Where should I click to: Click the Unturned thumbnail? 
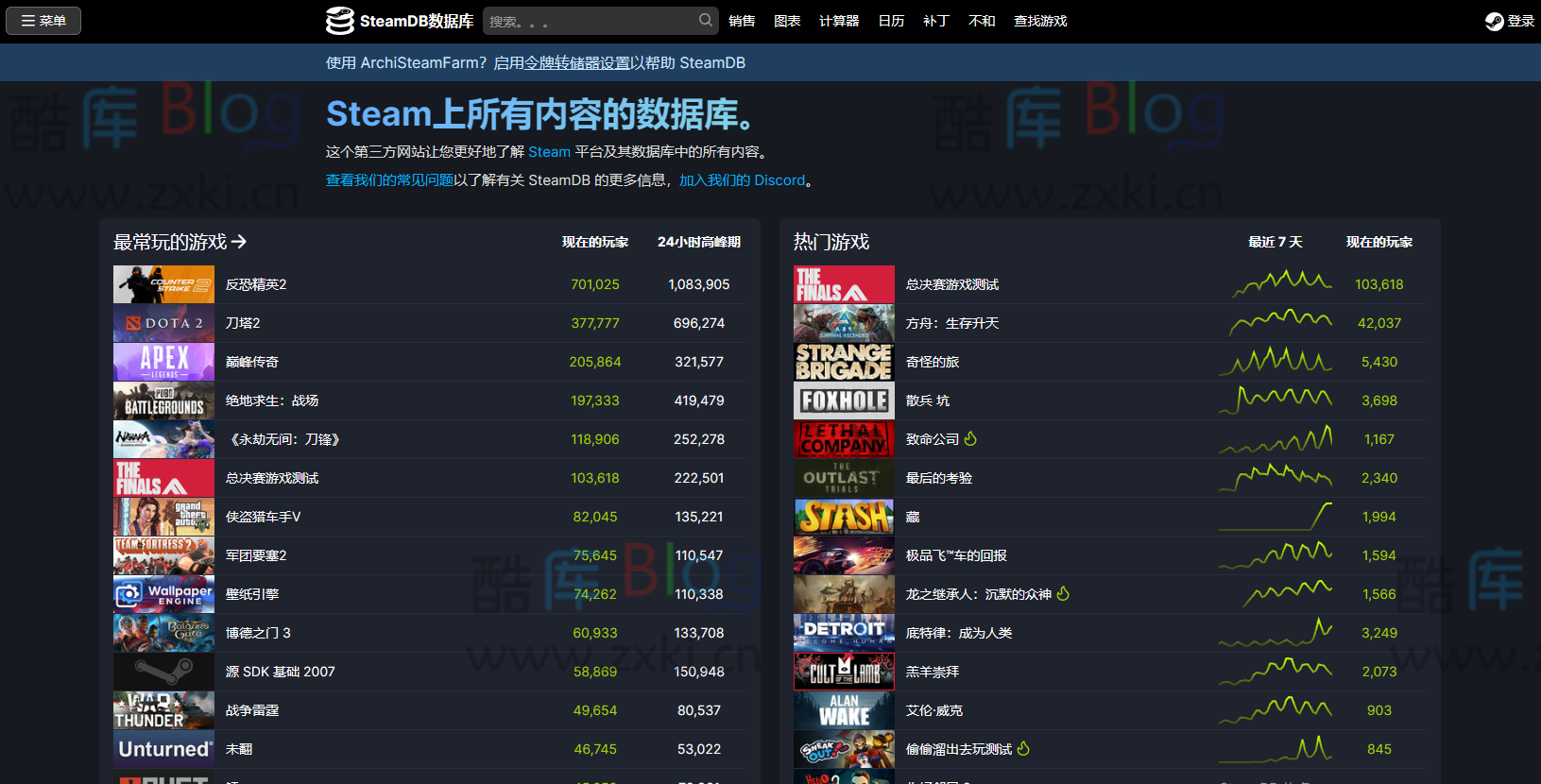[163, 749]
